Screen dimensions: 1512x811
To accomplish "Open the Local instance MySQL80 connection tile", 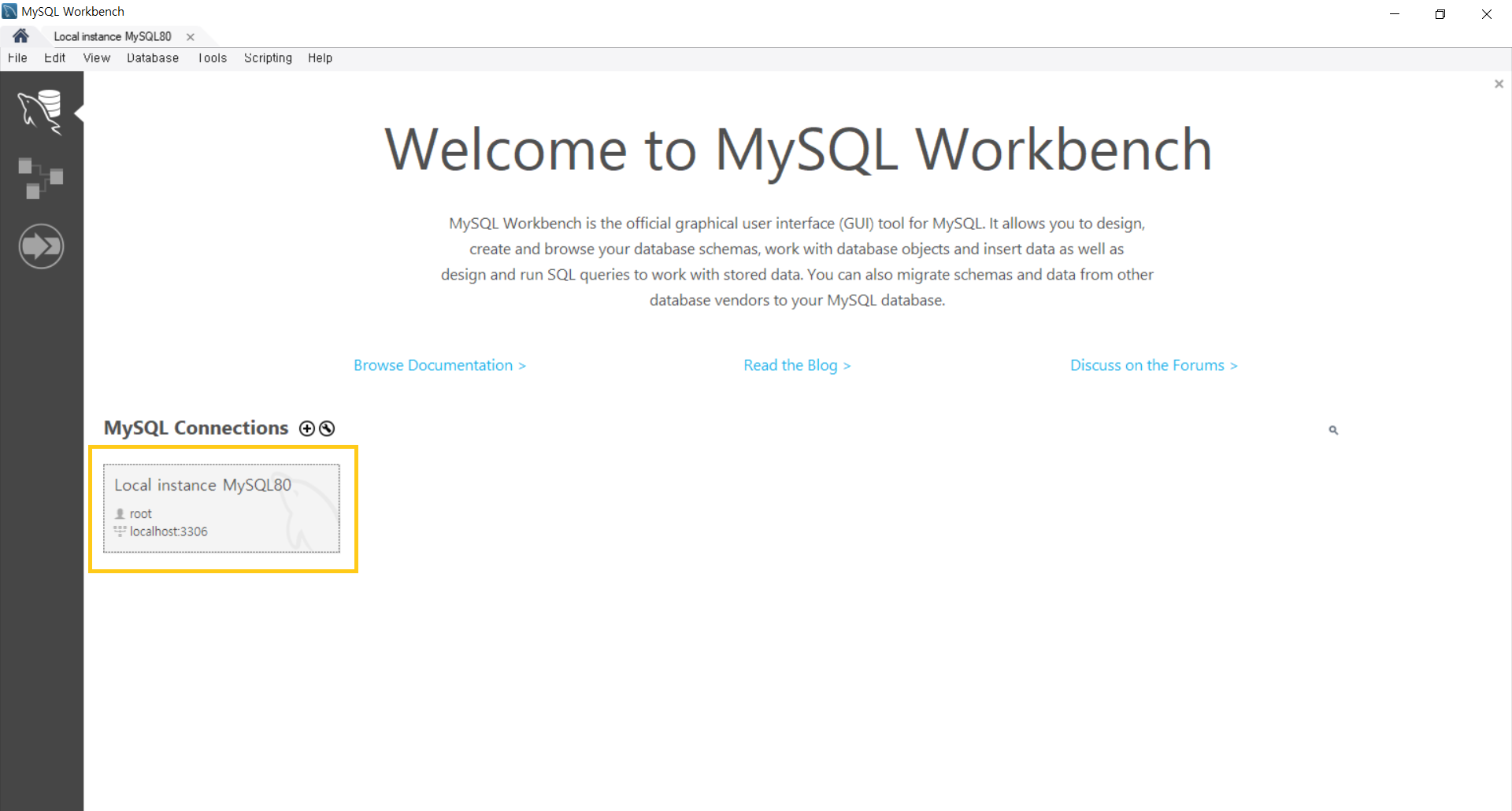I will [221, 508].
